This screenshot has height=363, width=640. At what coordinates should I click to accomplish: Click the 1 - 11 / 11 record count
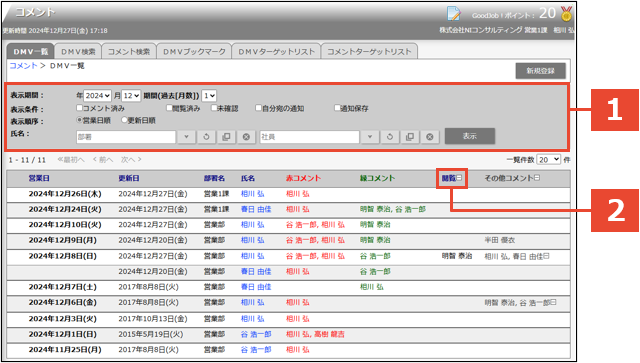27,160
